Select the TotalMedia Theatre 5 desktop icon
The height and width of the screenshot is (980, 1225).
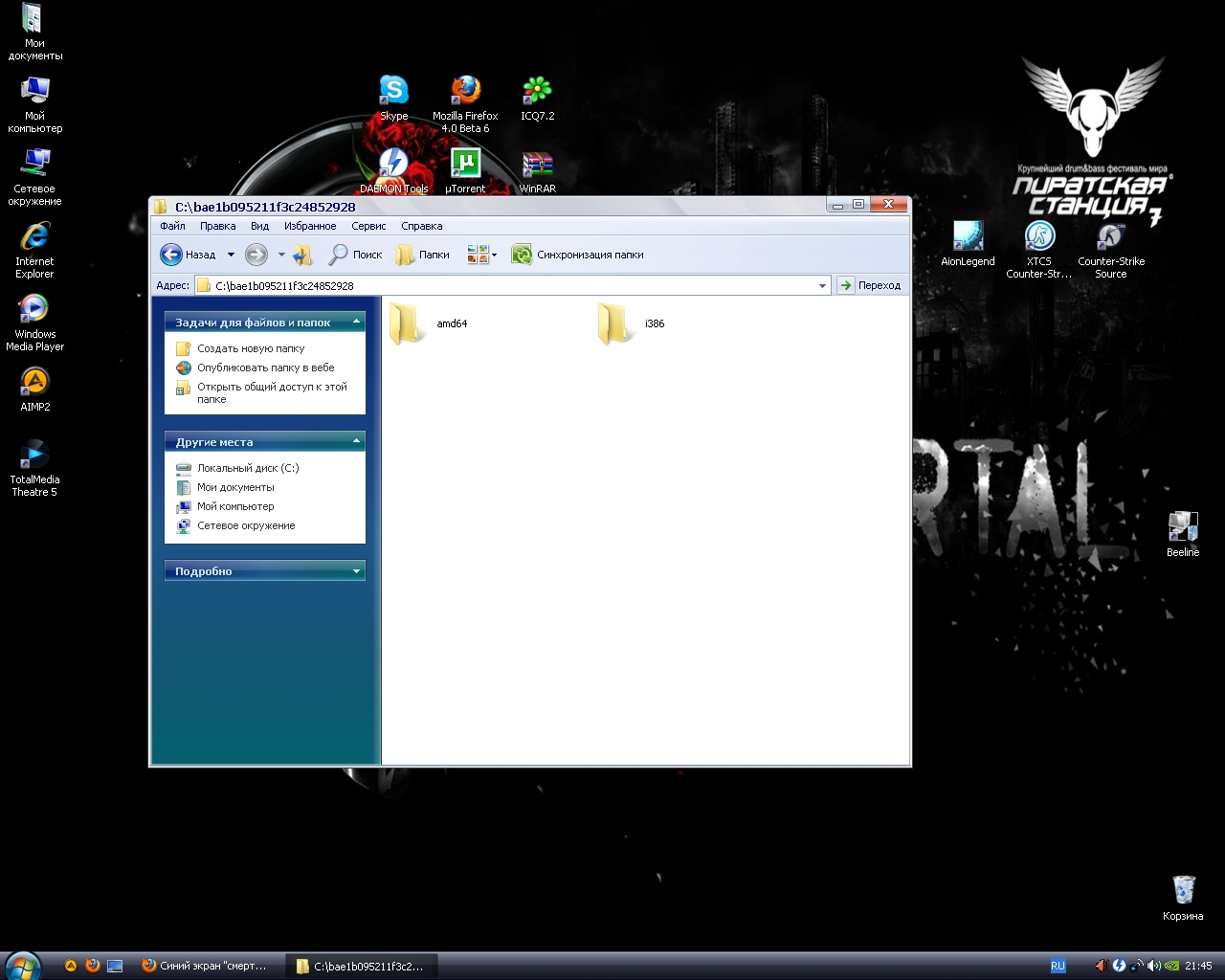coord(34,467)
